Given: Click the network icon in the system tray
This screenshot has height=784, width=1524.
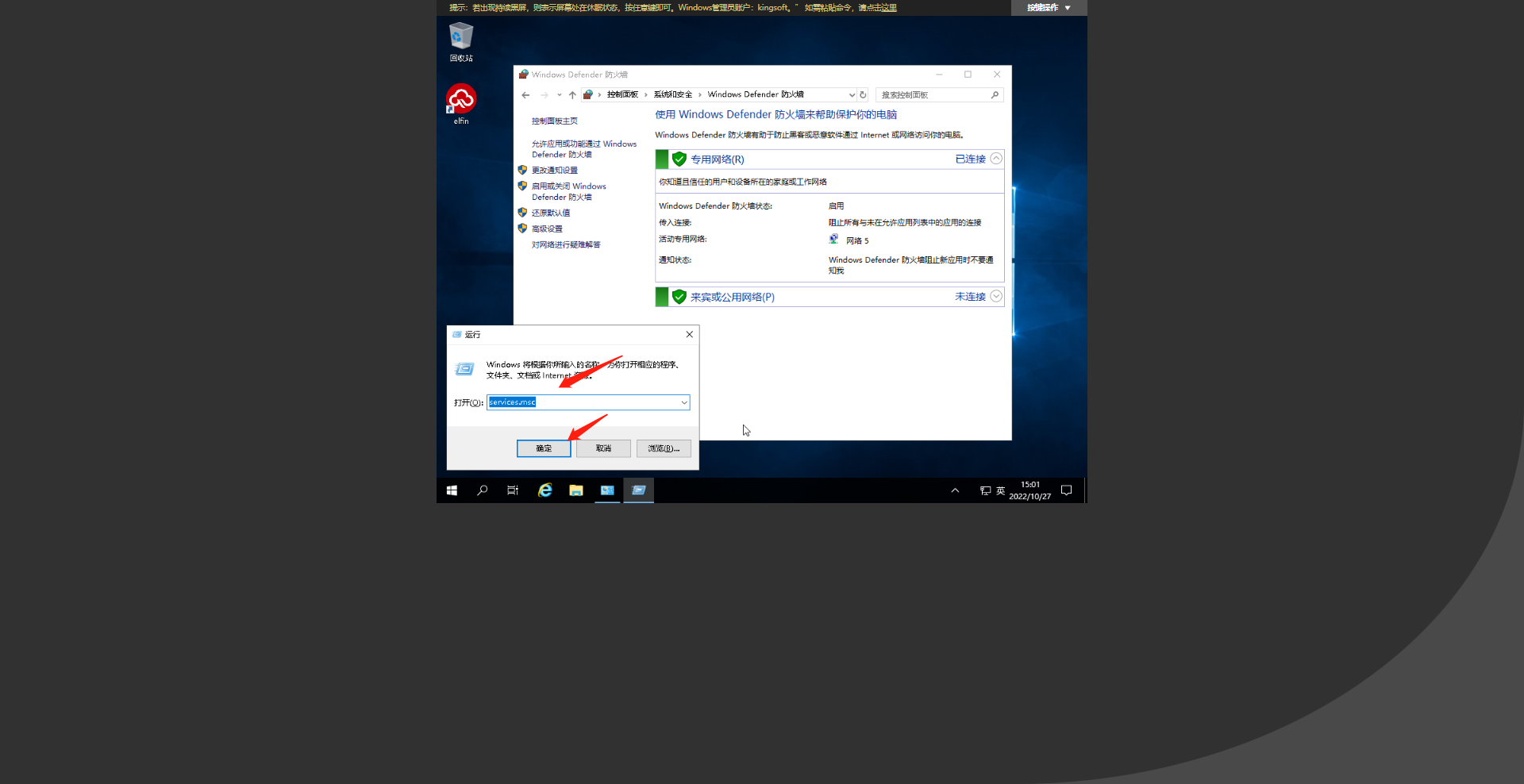Looking at the screenshot, I should click(x=985, y=490).
